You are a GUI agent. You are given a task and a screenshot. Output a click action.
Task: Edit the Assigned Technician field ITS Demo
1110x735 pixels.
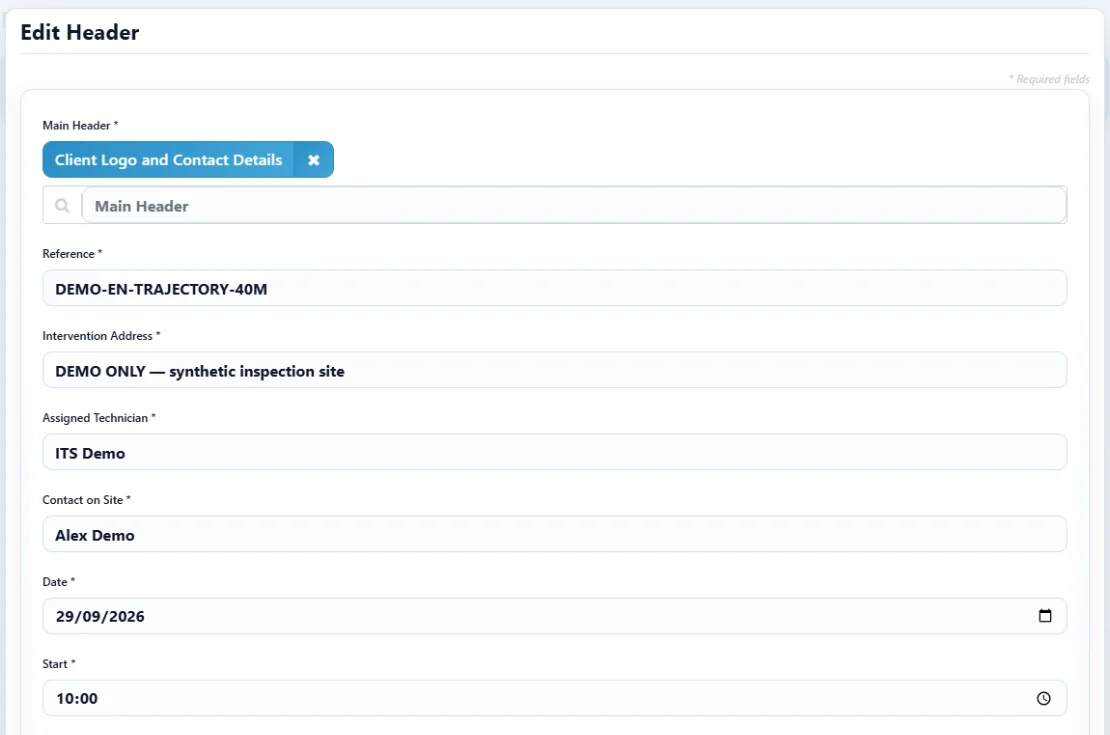tap(554, 452)
